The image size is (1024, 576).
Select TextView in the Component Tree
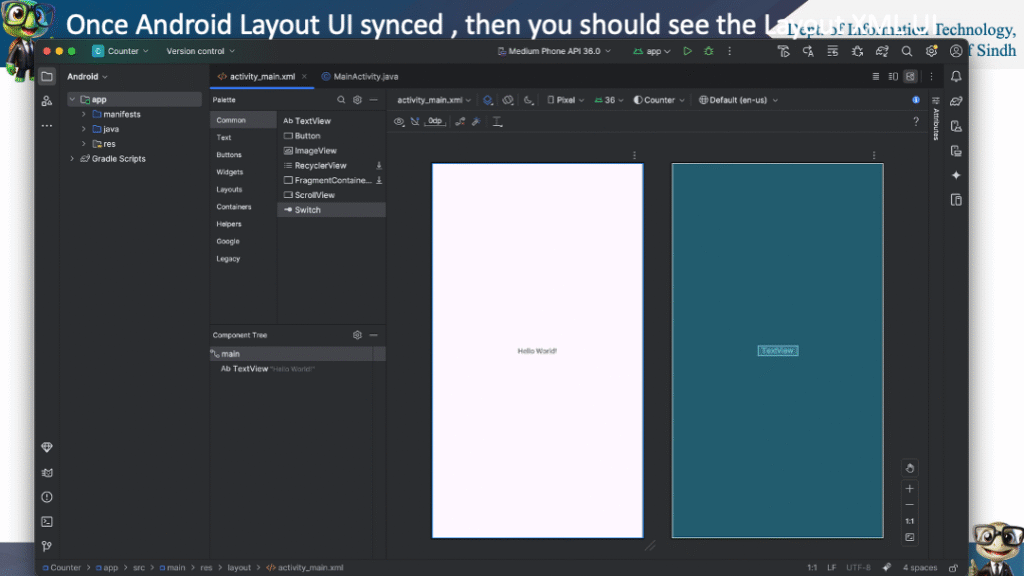pyautogui.click(x=250, y=369)
